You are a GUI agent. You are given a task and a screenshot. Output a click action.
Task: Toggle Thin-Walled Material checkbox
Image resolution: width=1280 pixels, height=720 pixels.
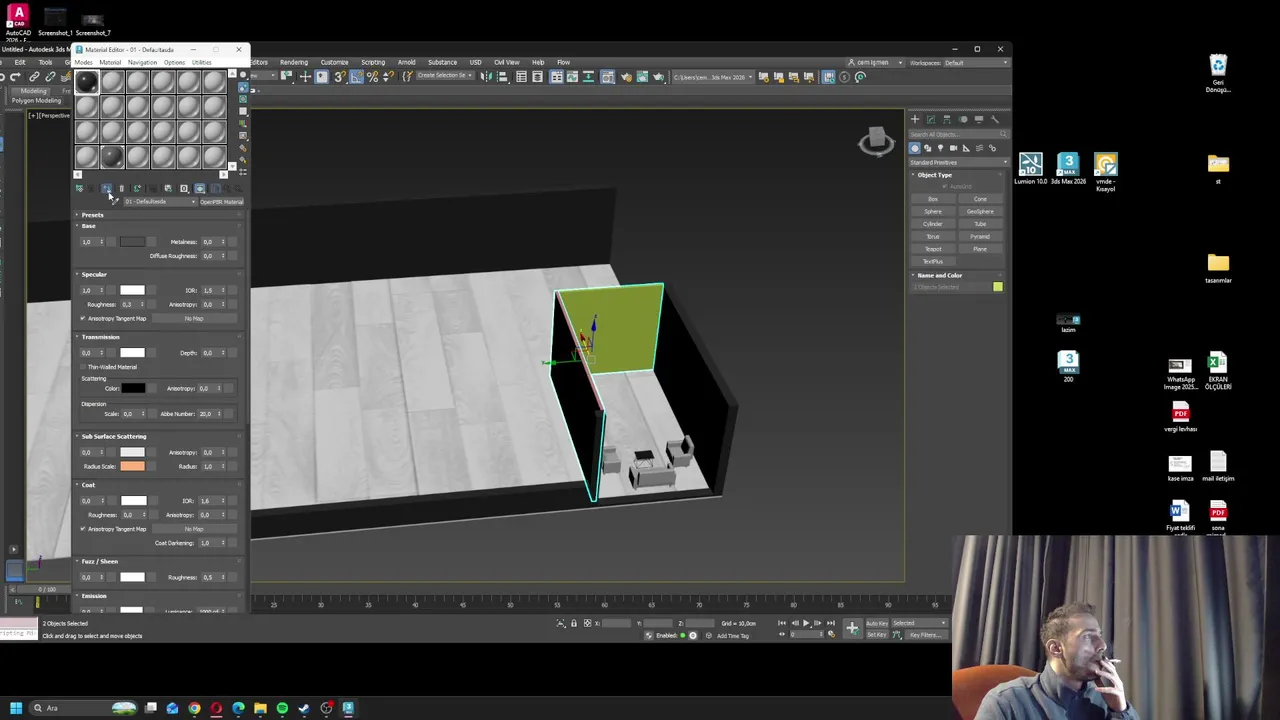[x=83, y=367]
